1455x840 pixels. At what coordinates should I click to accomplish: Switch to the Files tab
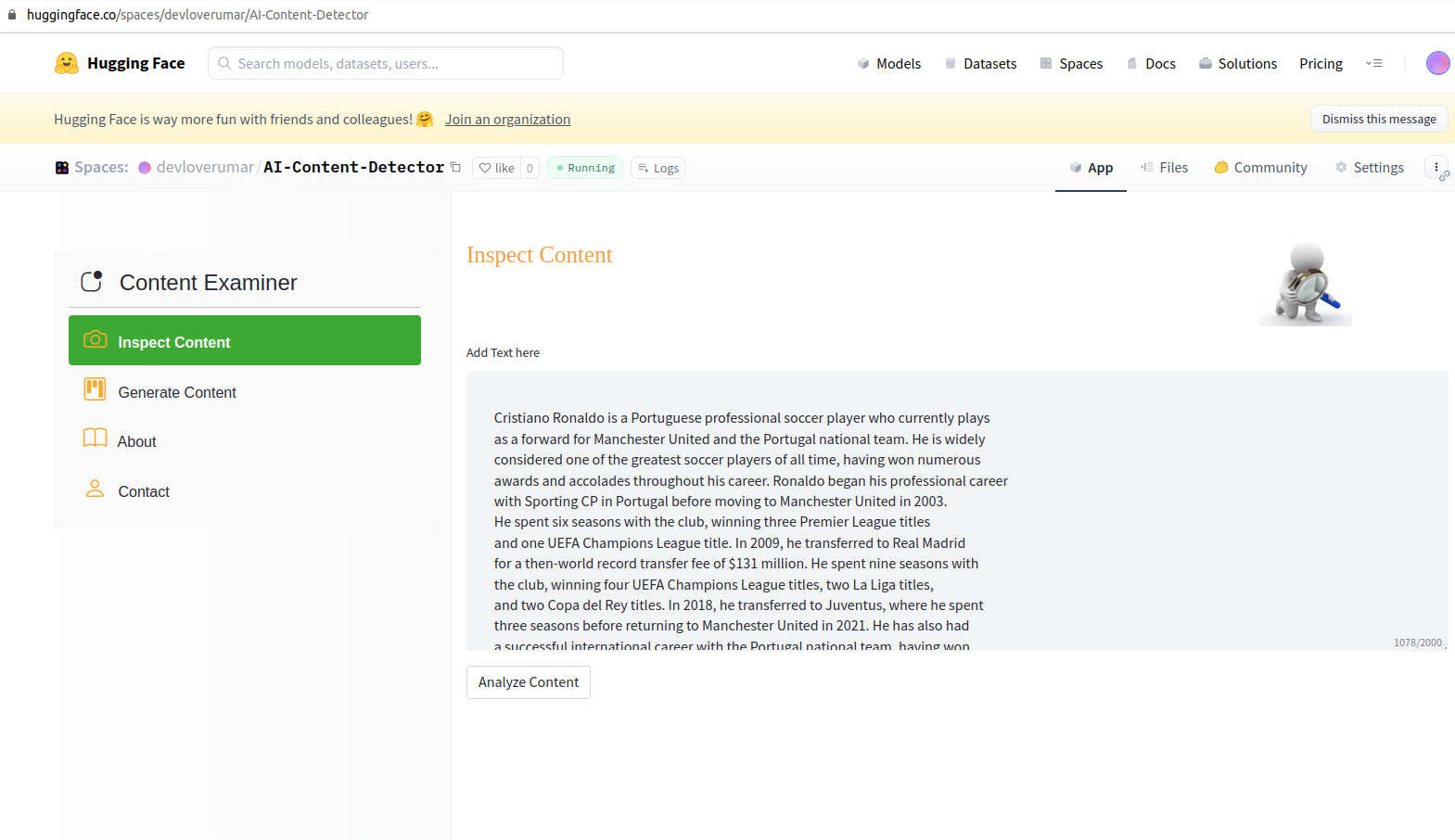click(1164, 168)
